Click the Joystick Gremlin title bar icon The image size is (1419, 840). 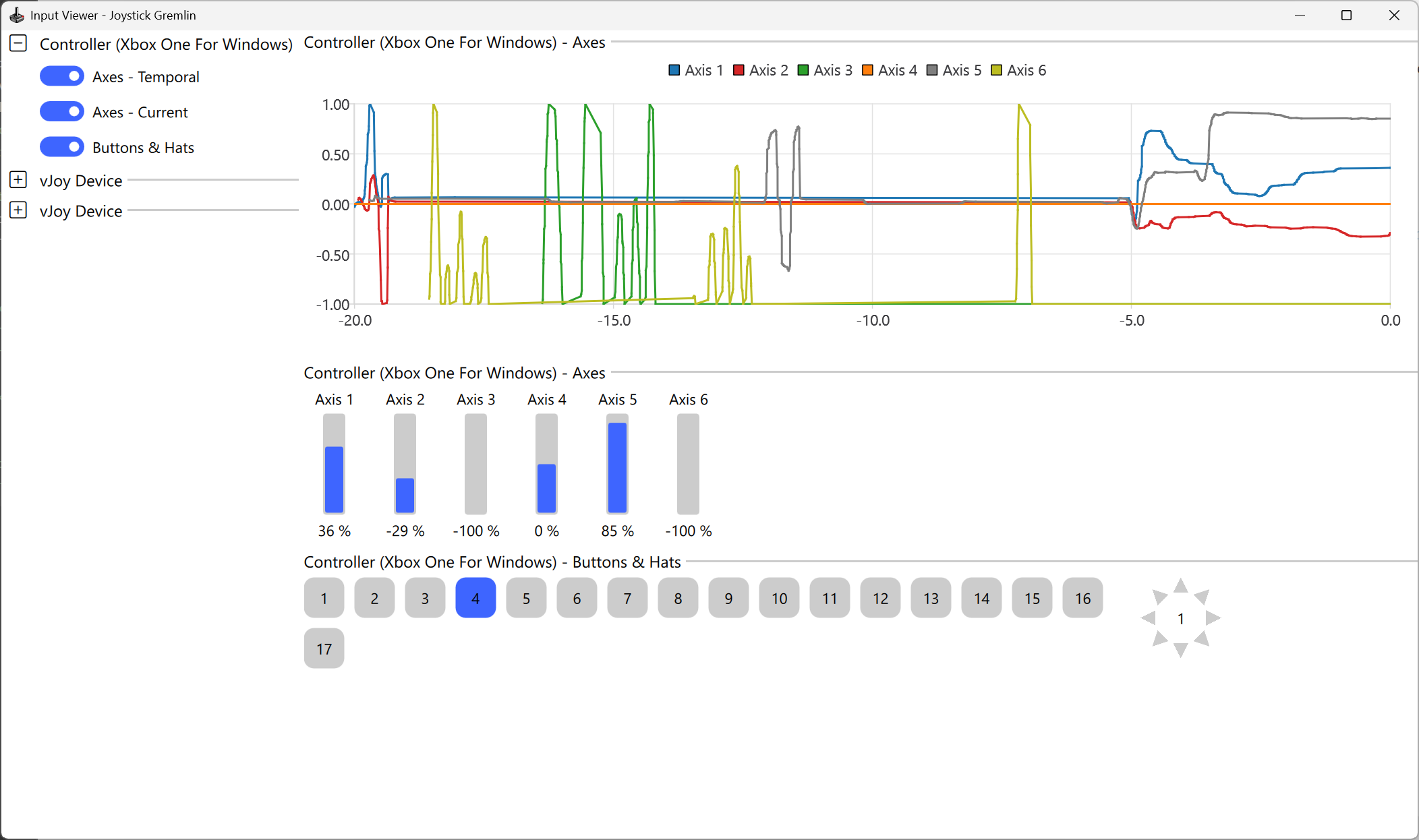click(x=16, y=15)
